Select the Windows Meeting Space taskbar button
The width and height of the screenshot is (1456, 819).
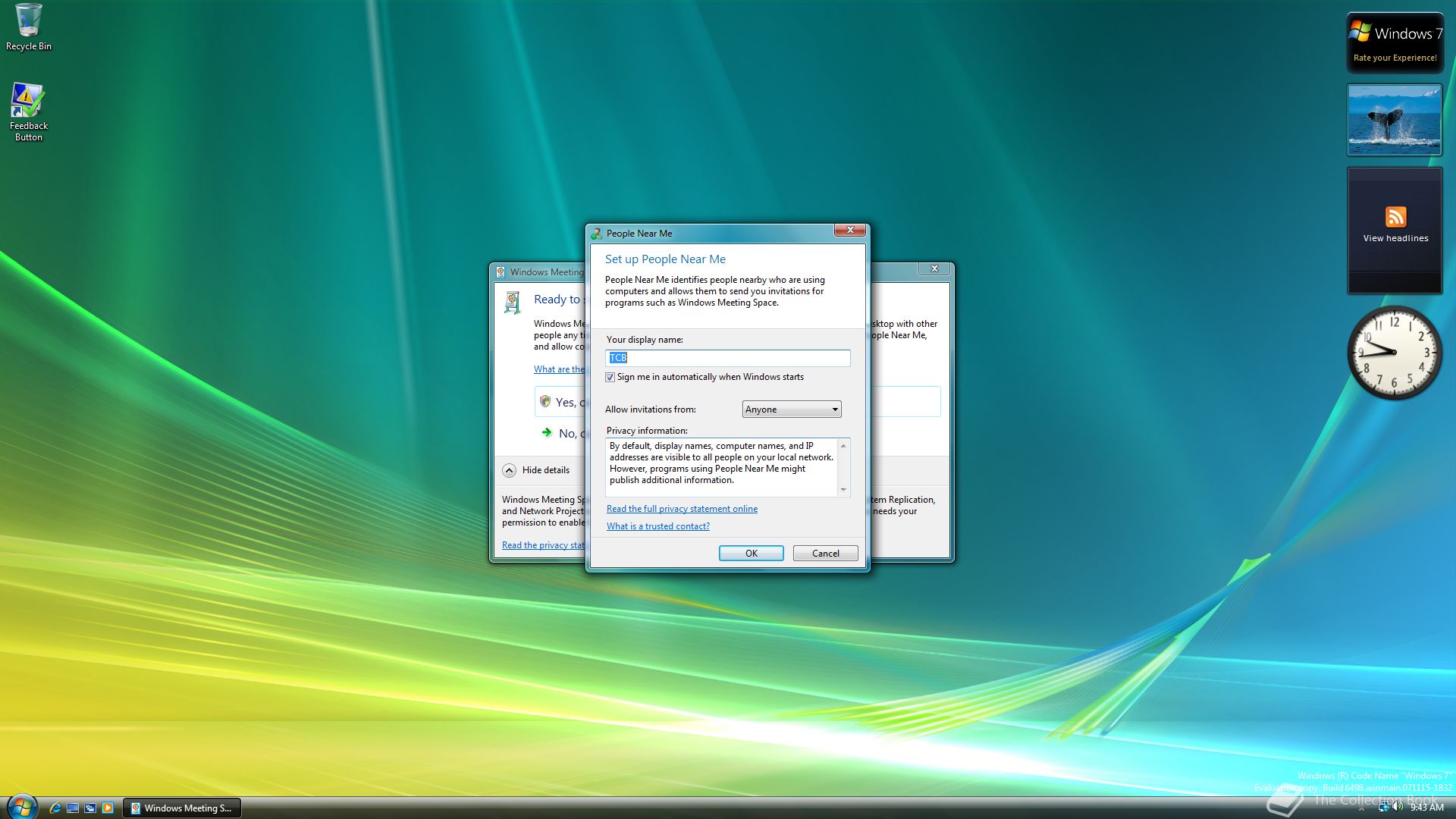pyautogui.click(x=182, y=808)
